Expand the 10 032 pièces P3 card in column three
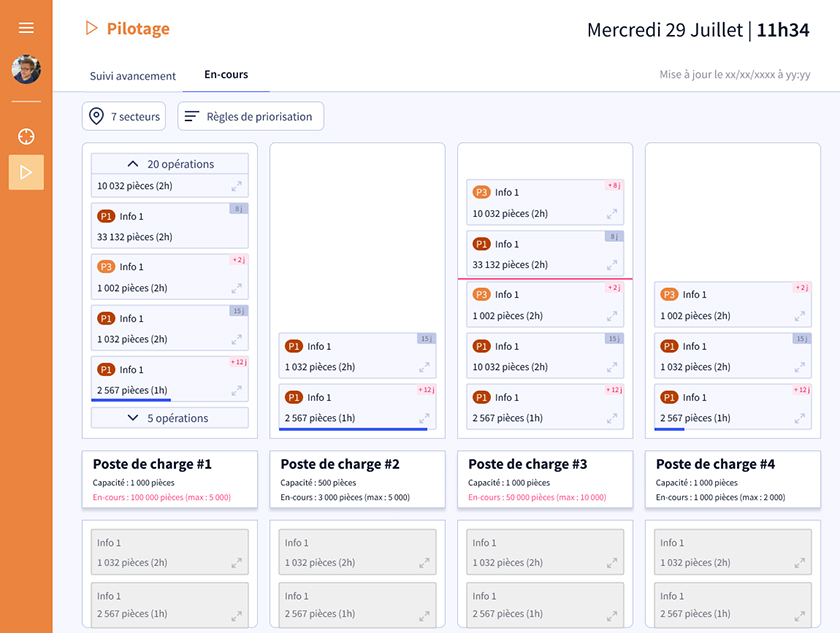840x633 pixels. (612, 213)
